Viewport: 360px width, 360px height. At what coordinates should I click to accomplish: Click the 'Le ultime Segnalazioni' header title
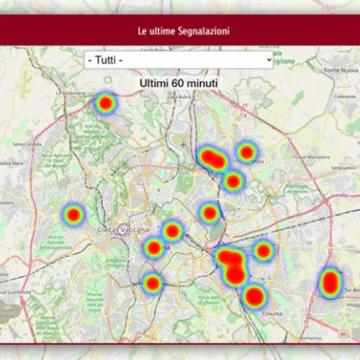(184, 31)
